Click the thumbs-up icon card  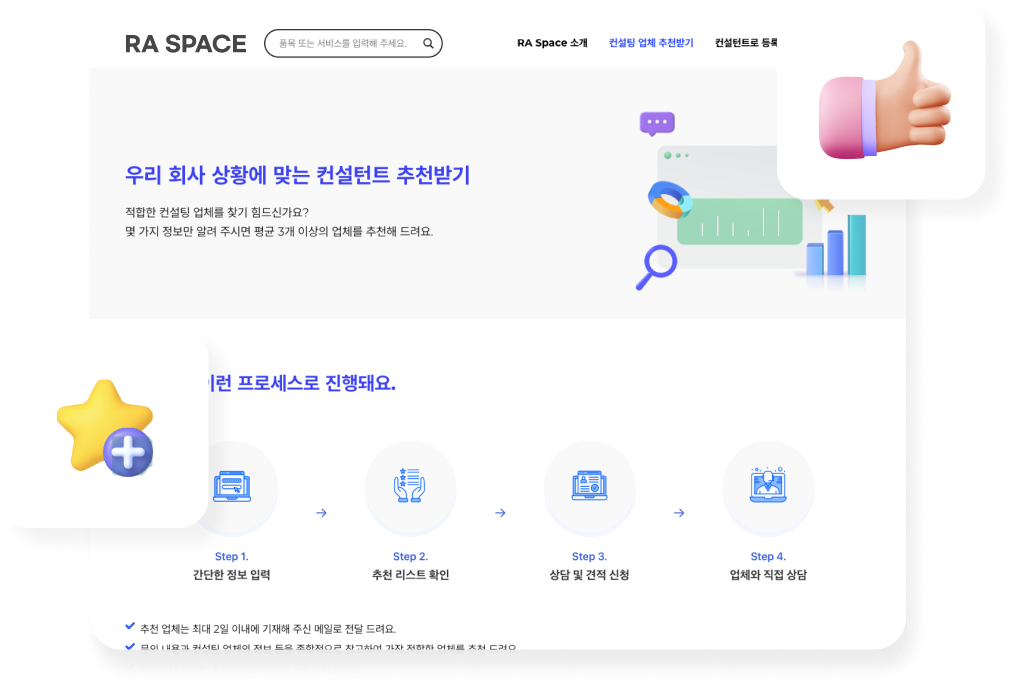881,100
